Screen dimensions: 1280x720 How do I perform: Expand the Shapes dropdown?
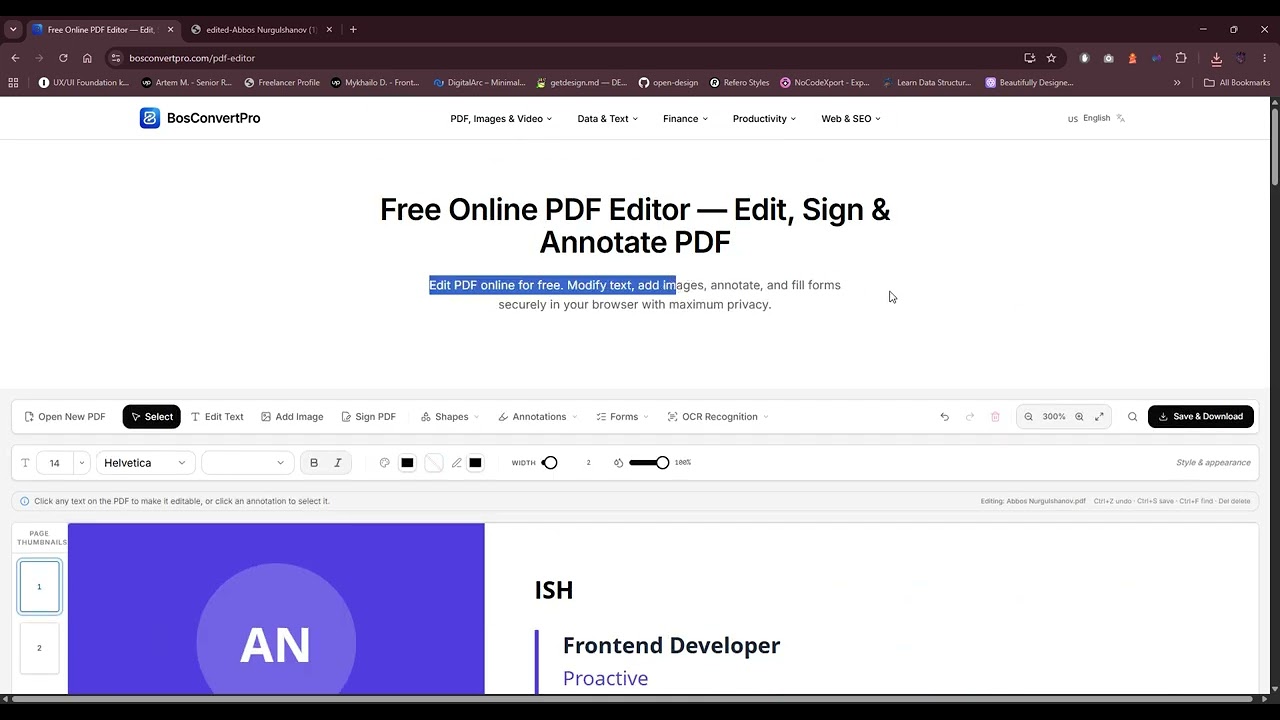point(450,417)
